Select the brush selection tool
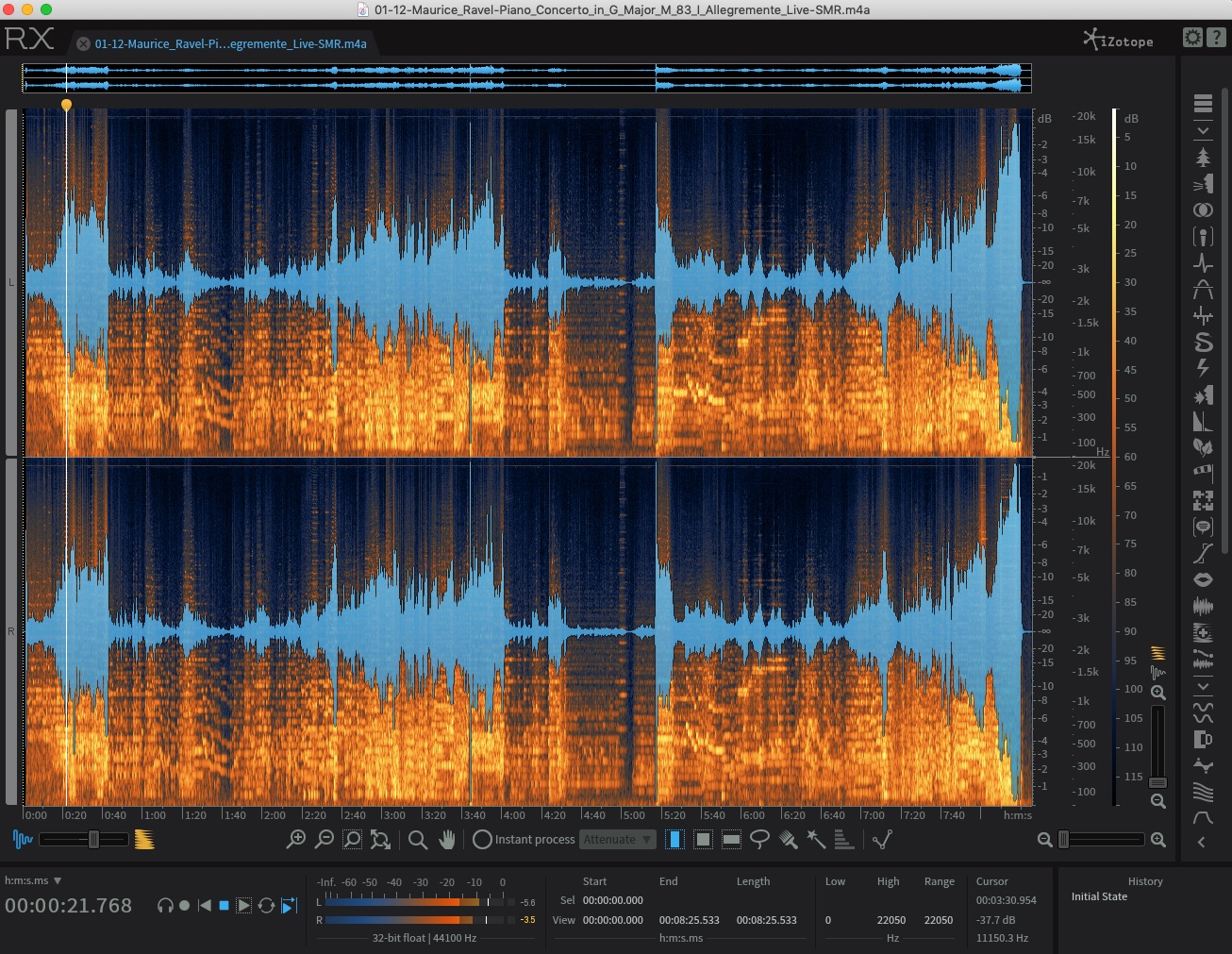 789,839
